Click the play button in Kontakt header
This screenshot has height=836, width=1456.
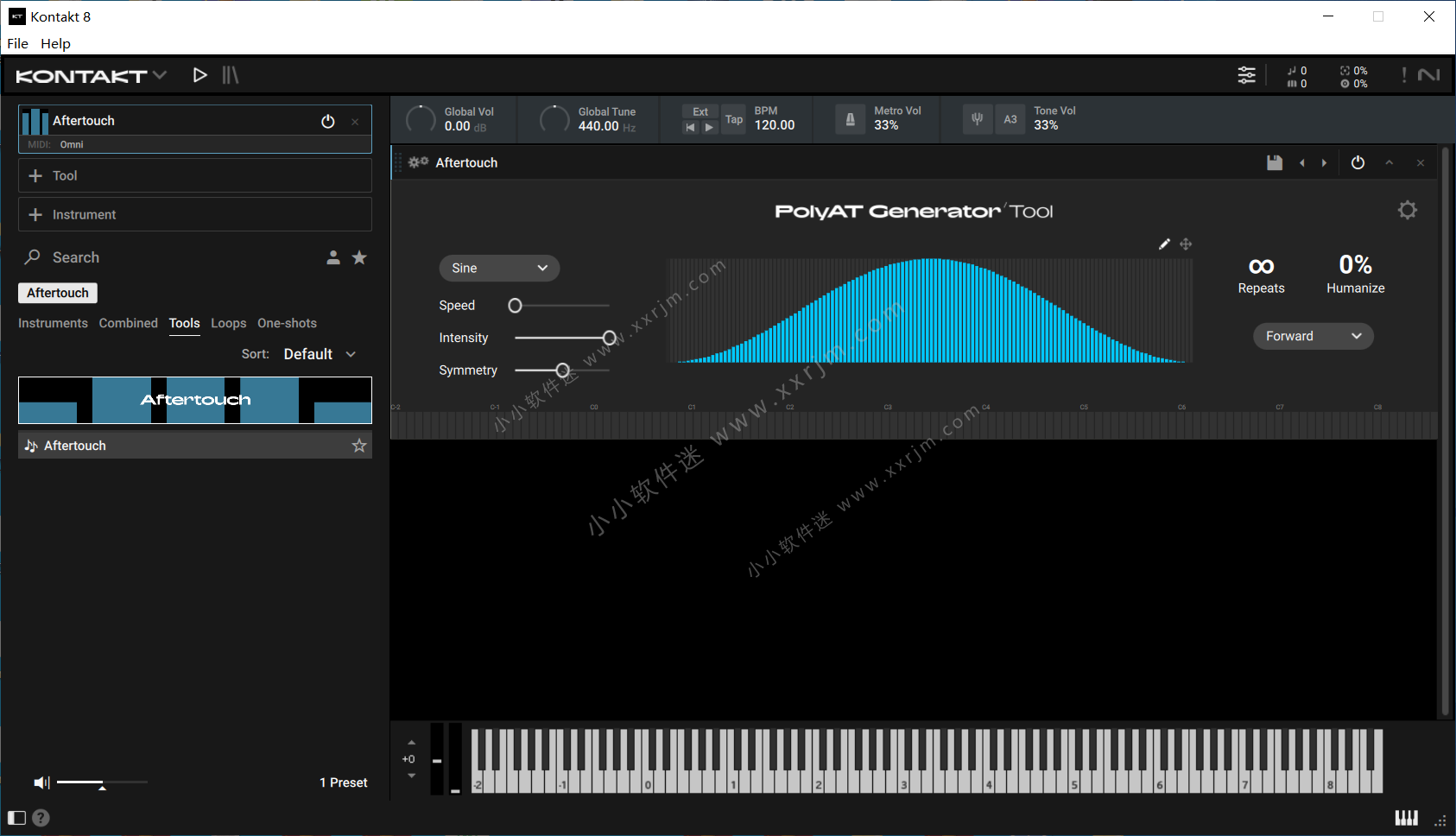pyautogui.click(x=199, y=75)
